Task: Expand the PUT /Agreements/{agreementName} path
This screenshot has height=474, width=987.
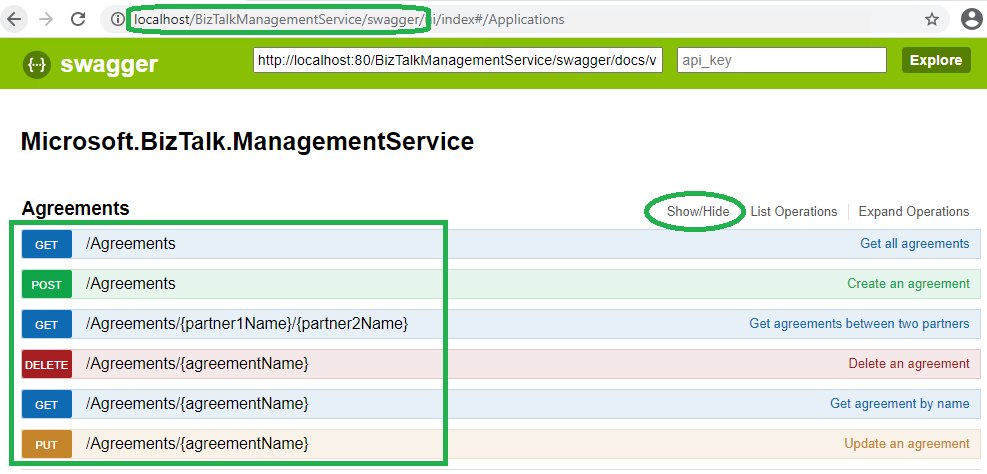Action: 197,444
